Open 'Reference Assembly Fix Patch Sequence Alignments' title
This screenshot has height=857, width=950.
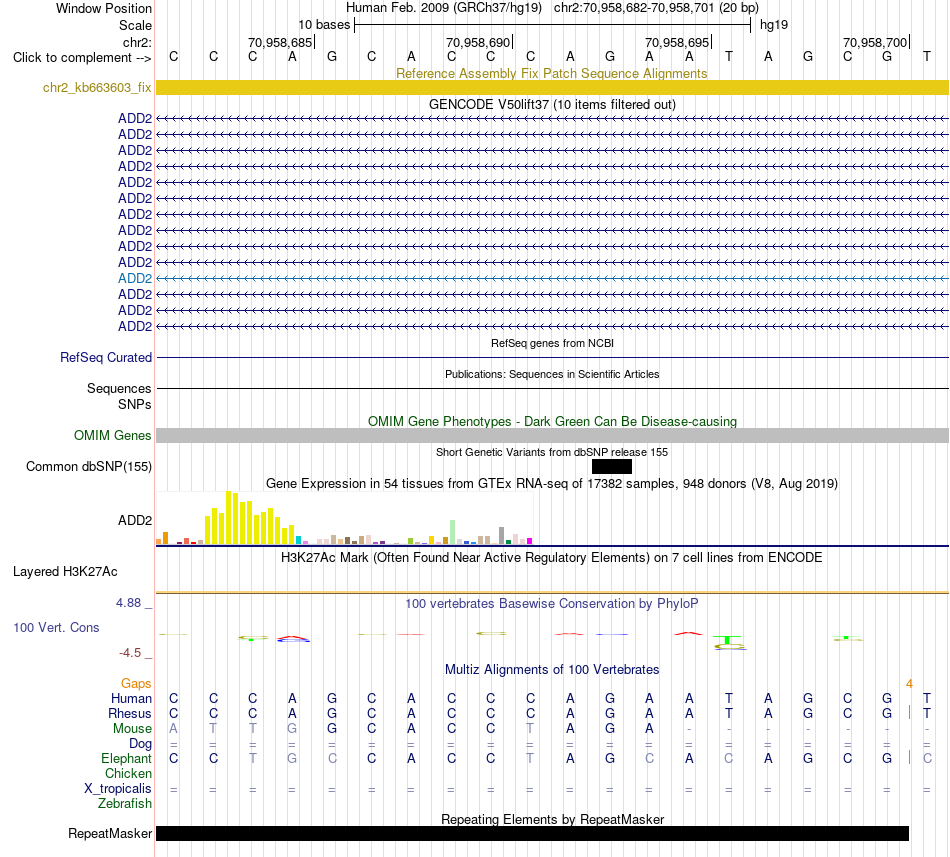coord(551,73)
